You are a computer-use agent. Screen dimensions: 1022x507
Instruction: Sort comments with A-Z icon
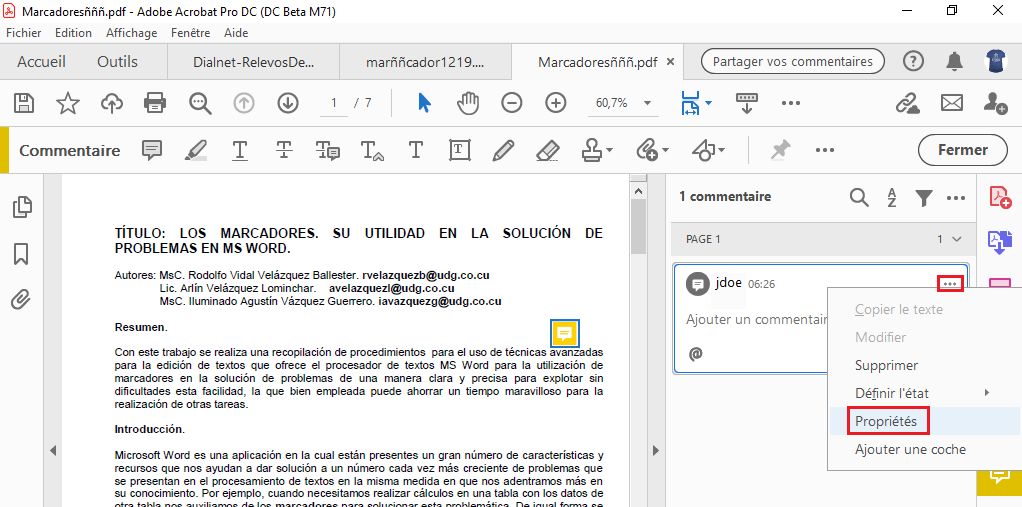tap(891, 197)
